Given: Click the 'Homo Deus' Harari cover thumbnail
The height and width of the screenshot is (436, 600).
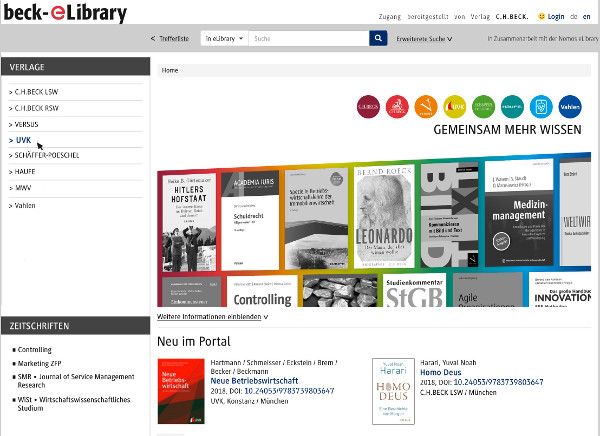Looking at the screenshot, I should tap(393, 391).
